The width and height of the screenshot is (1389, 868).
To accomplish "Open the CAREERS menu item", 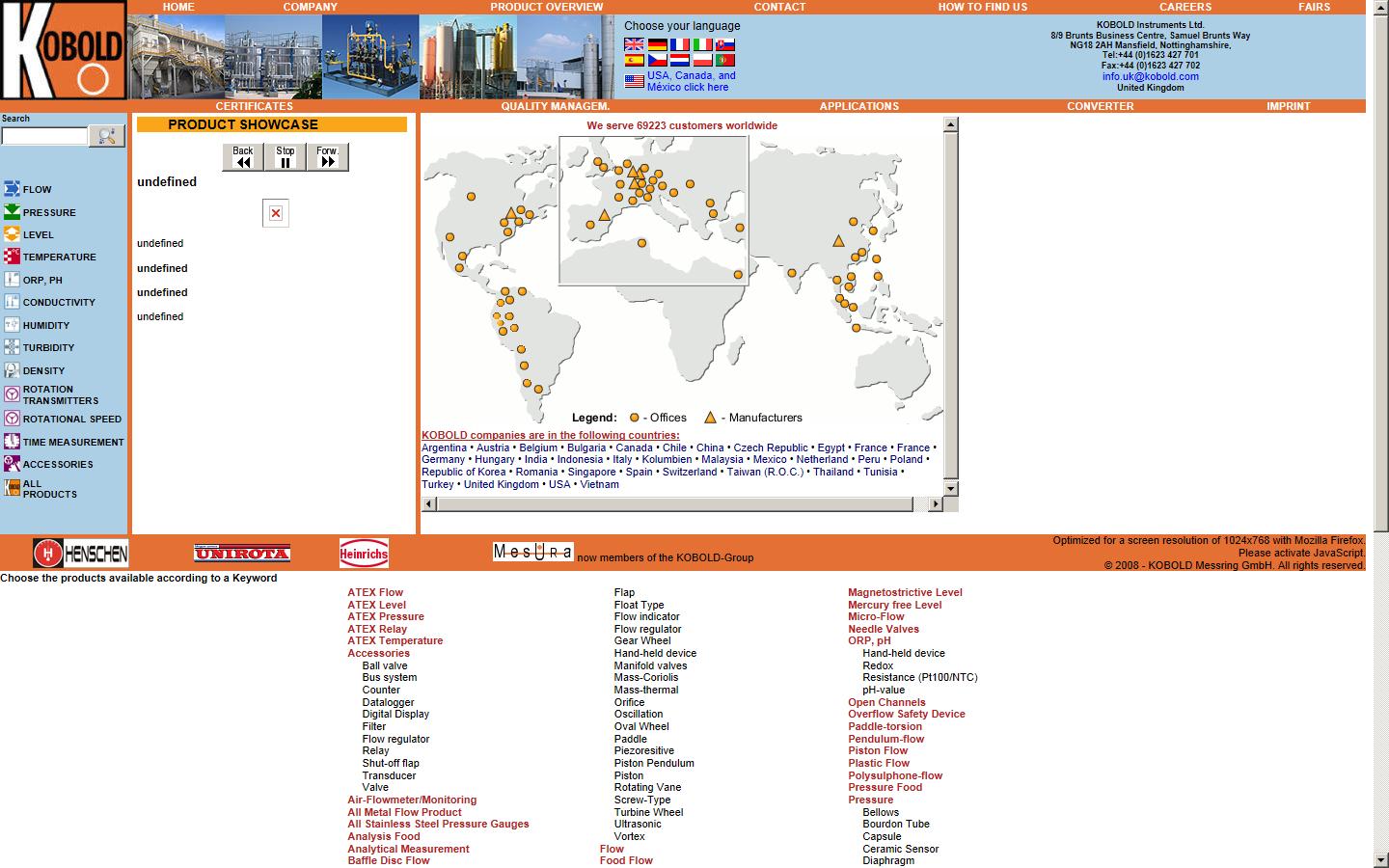I will (1185, 7).
